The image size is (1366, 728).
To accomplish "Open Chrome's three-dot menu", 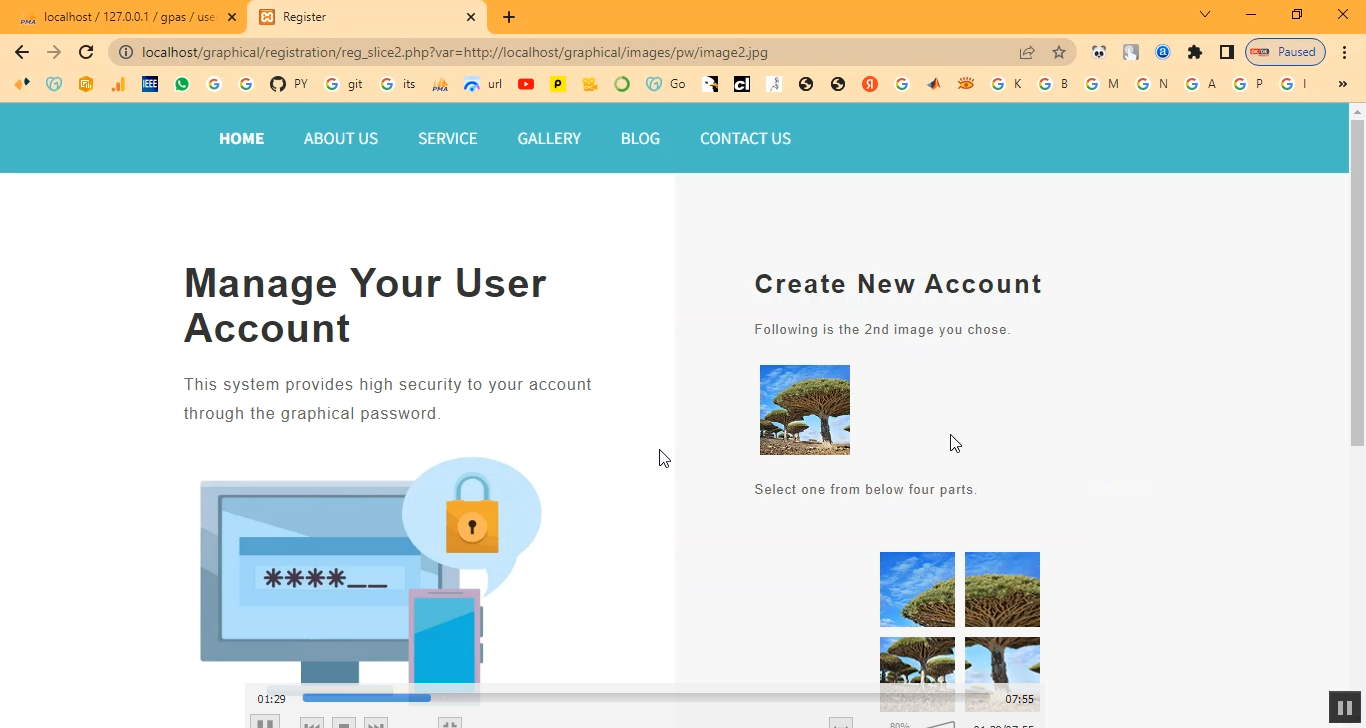I will (x=1345, y=52).
